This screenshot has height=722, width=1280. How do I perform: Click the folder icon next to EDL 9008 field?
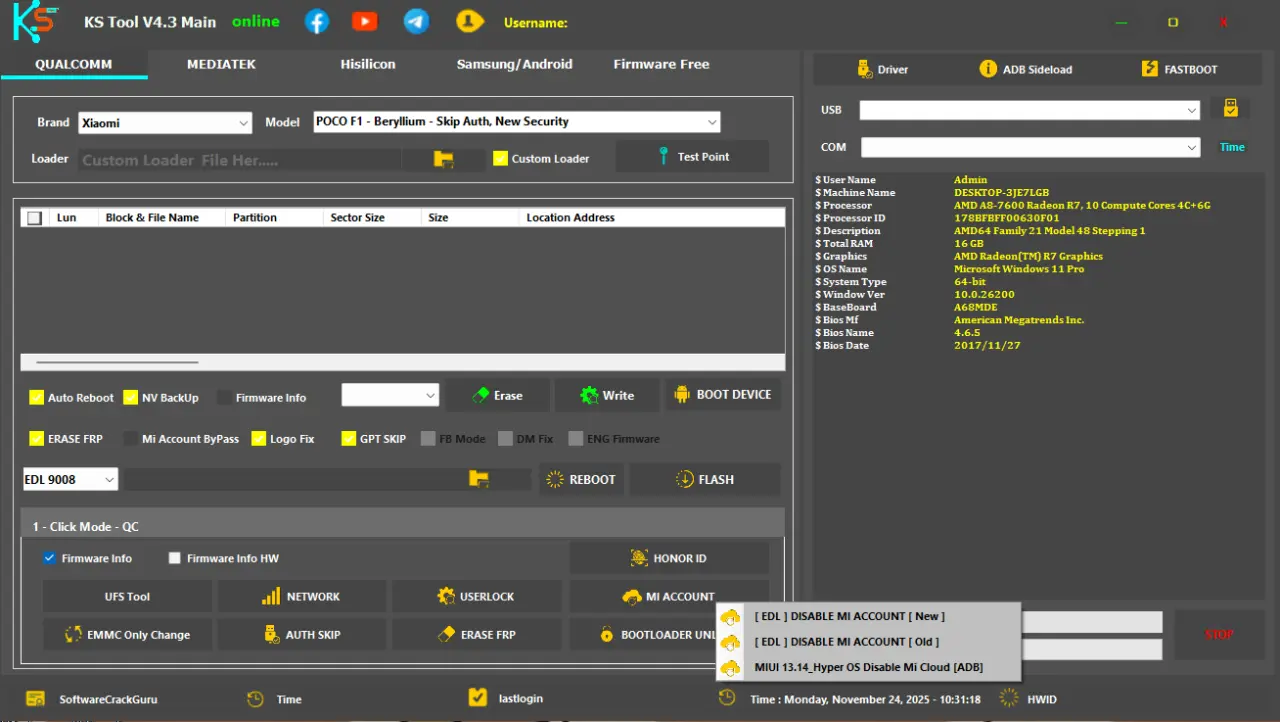(479, 479)
